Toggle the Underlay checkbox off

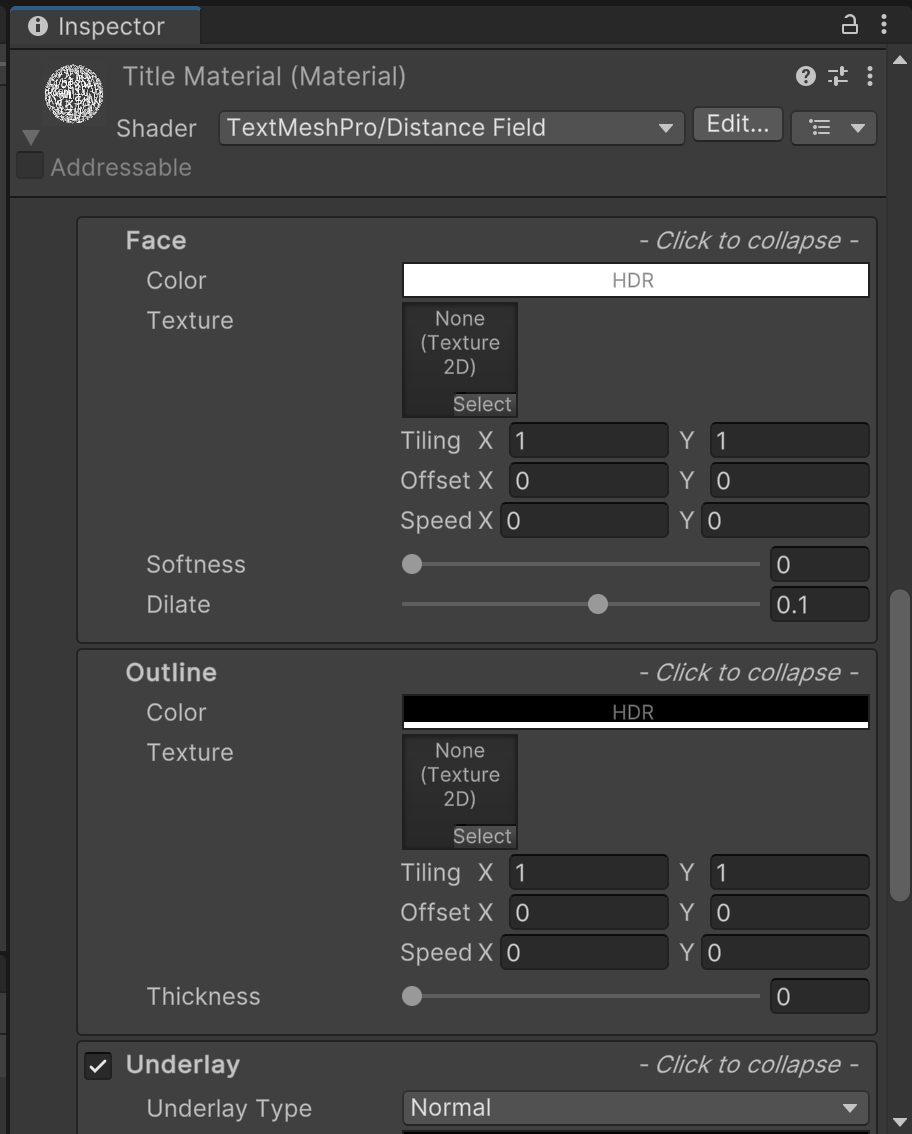coord(98,1066)
